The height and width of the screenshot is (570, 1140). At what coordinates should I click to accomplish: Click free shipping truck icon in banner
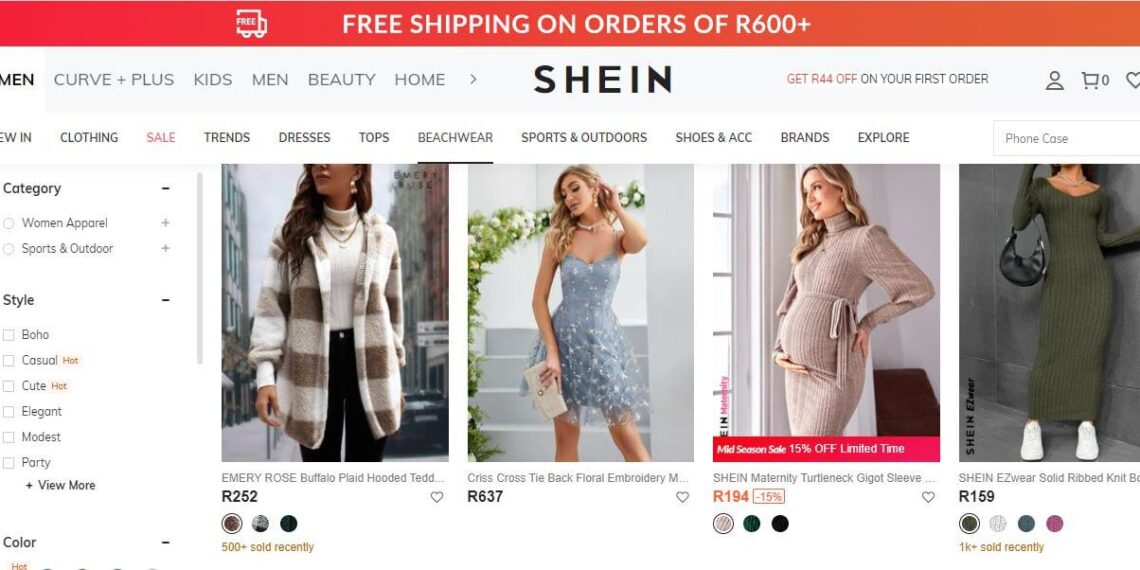[251, 23]
